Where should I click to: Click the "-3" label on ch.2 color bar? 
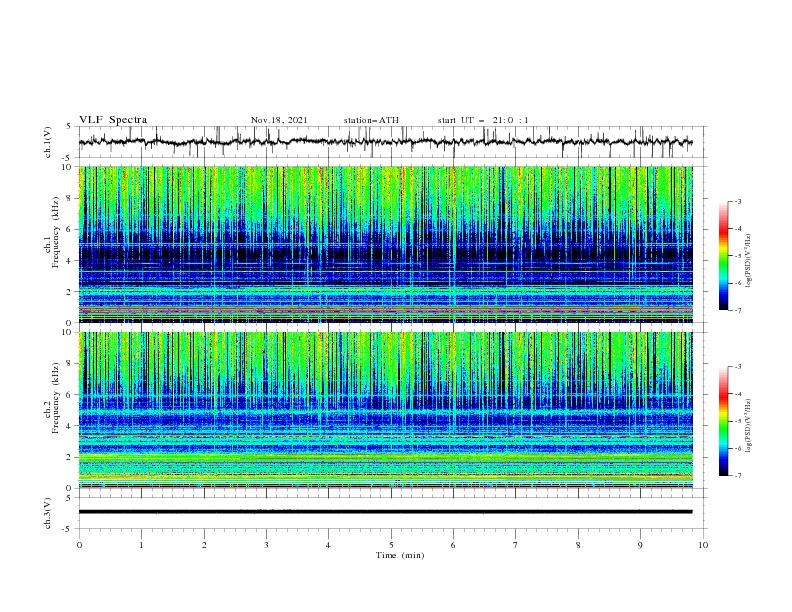pyautogui.click(x=738, y=367)
